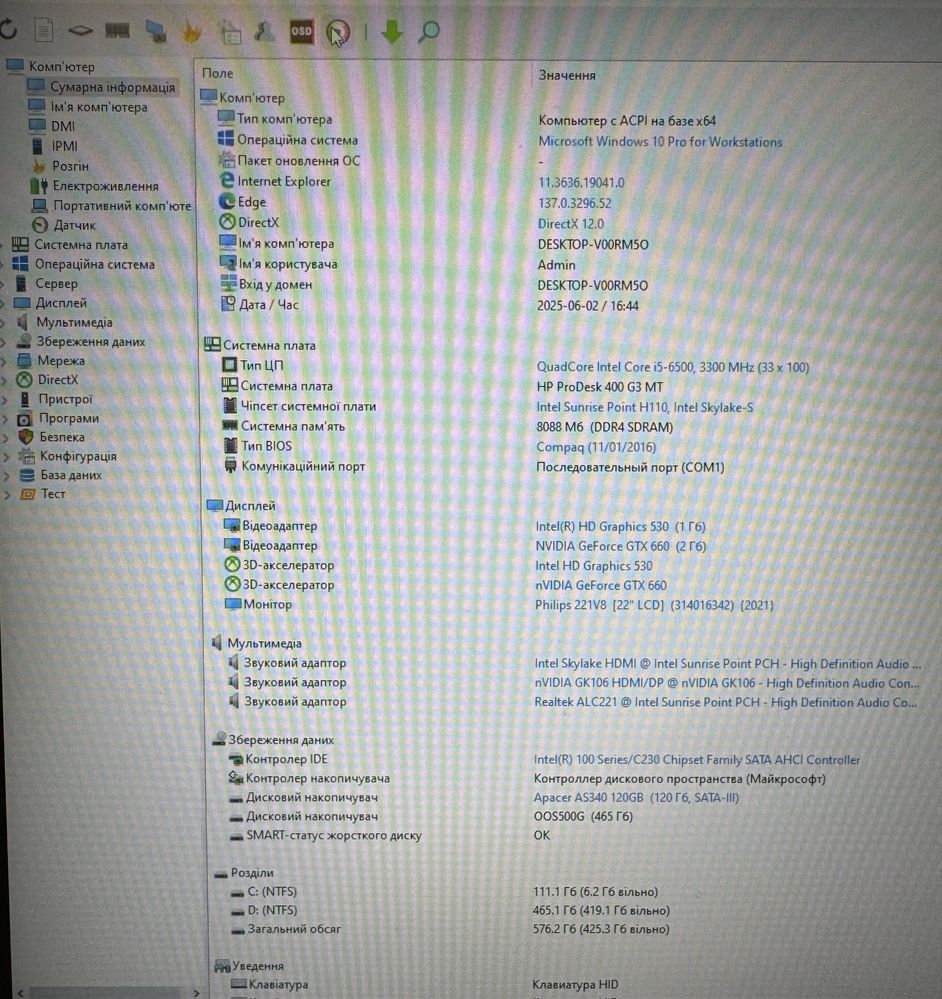Click the Значення column header
The height and width of the screenshot is (999, 942).
[x=567, y=75]
